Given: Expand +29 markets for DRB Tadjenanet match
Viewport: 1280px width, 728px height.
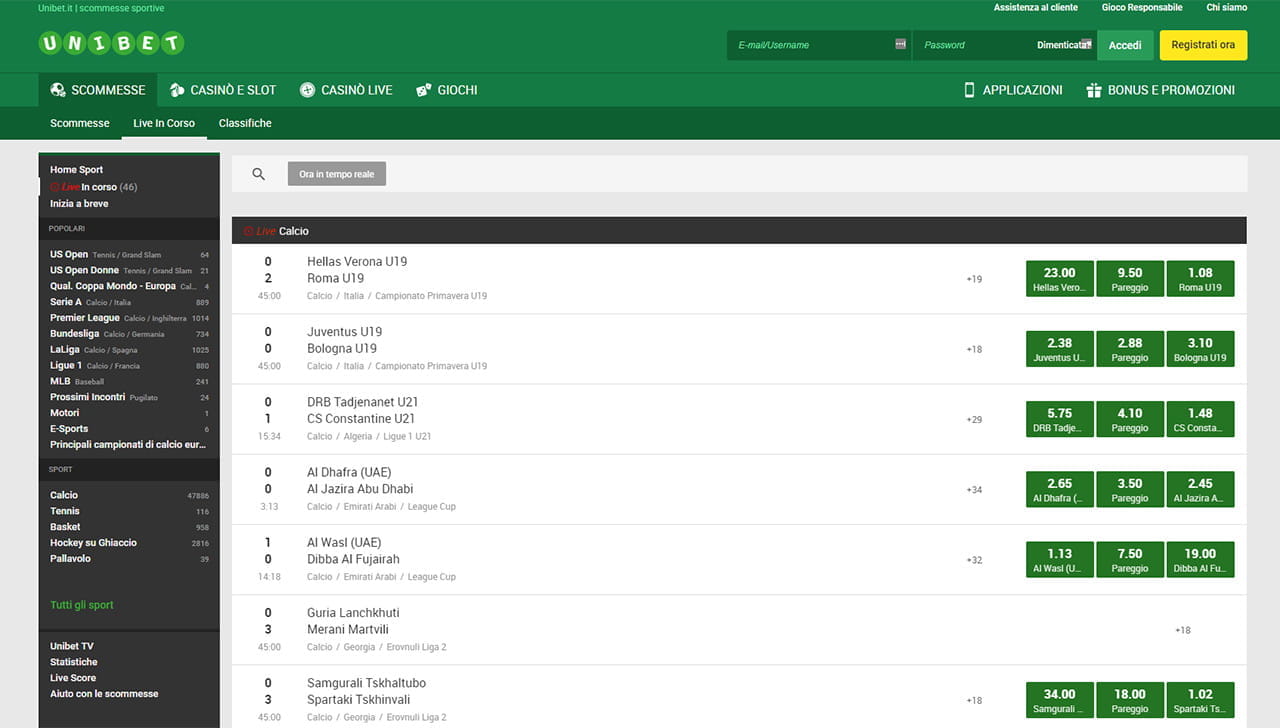Looking at the screenshot, I should pyautogui.click(x=974, y=419).
